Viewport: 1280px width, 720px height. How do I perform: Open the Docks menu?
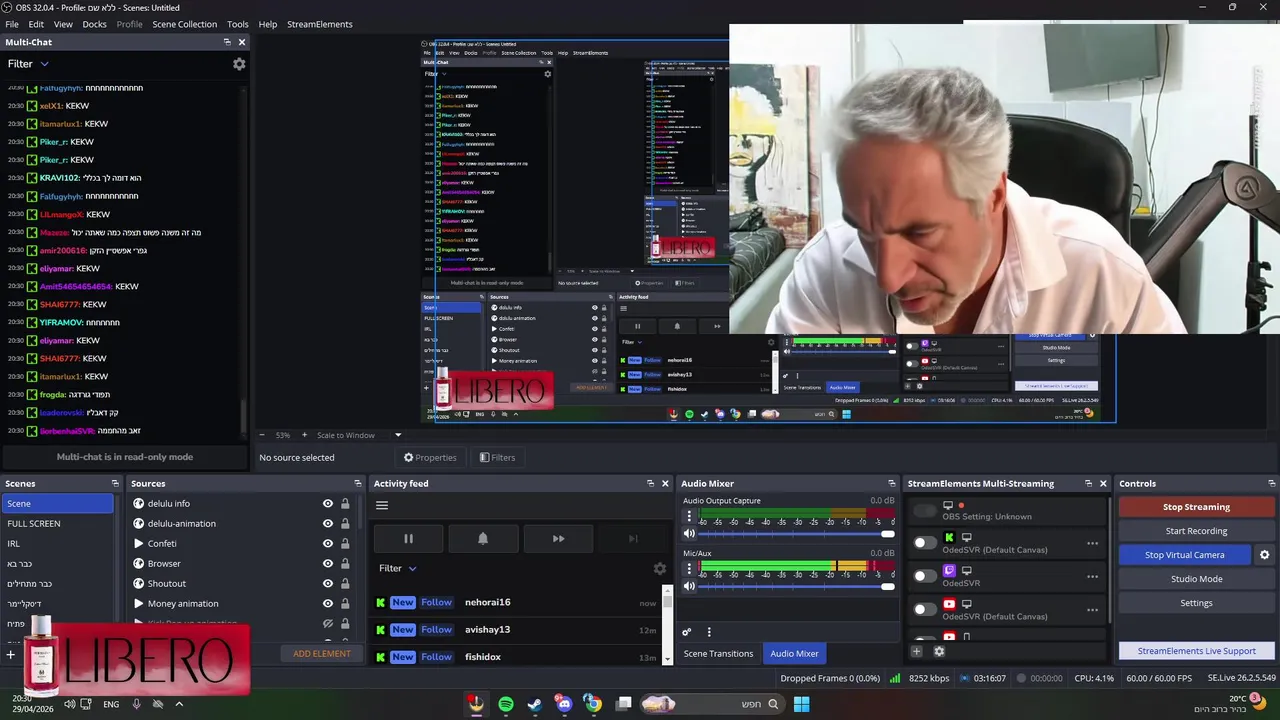94,24
